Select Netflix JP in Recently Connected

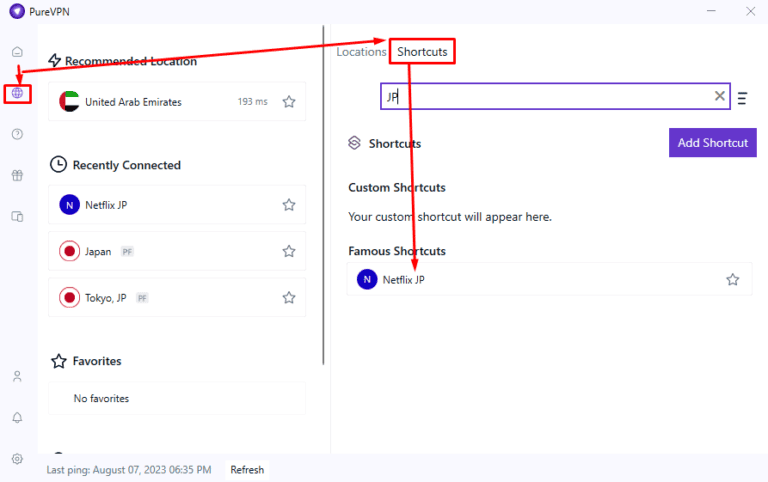point(177,205)
